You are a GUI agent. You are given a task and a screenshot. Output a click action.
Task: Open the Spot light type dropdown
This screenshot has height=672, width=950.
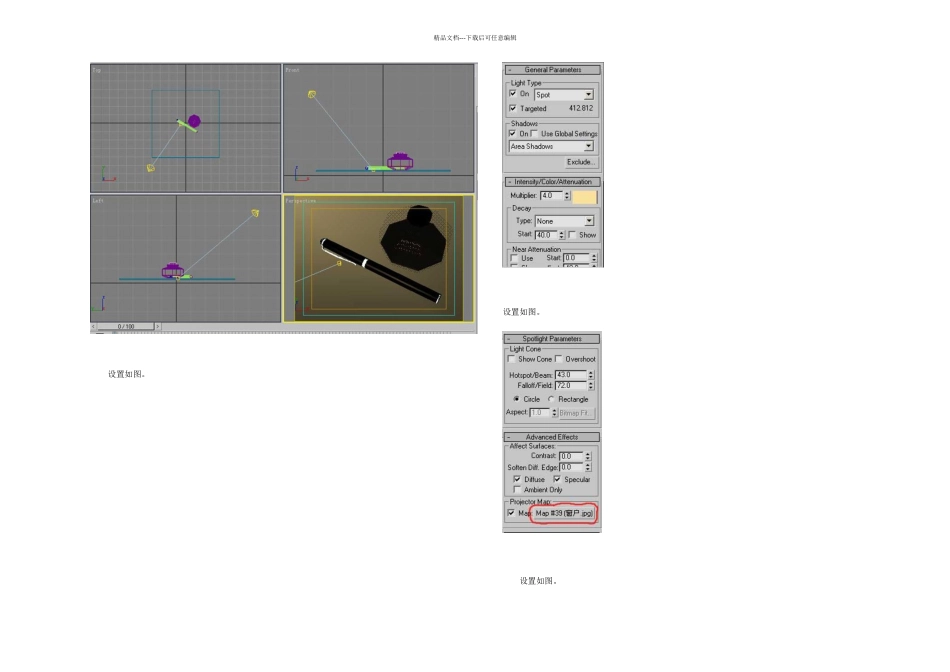coord(564,95)
